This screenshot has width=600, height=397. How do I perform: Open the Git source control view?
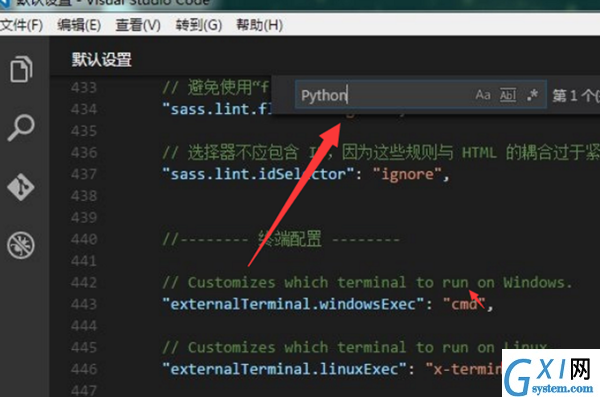pos(21,187)
